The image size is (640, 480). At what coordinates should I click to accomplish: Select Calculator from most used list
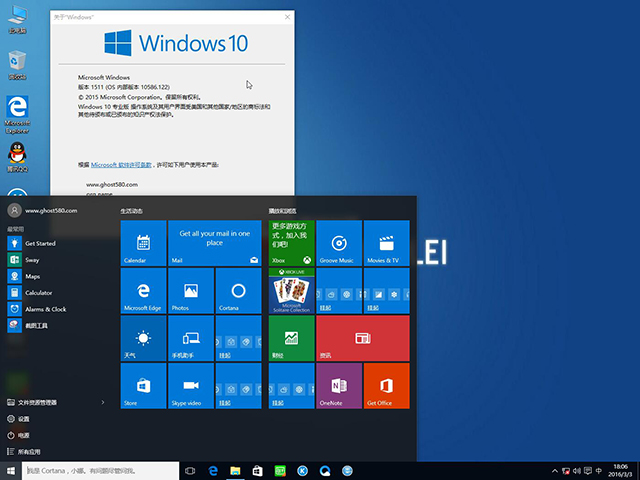(x=39, y=293)
